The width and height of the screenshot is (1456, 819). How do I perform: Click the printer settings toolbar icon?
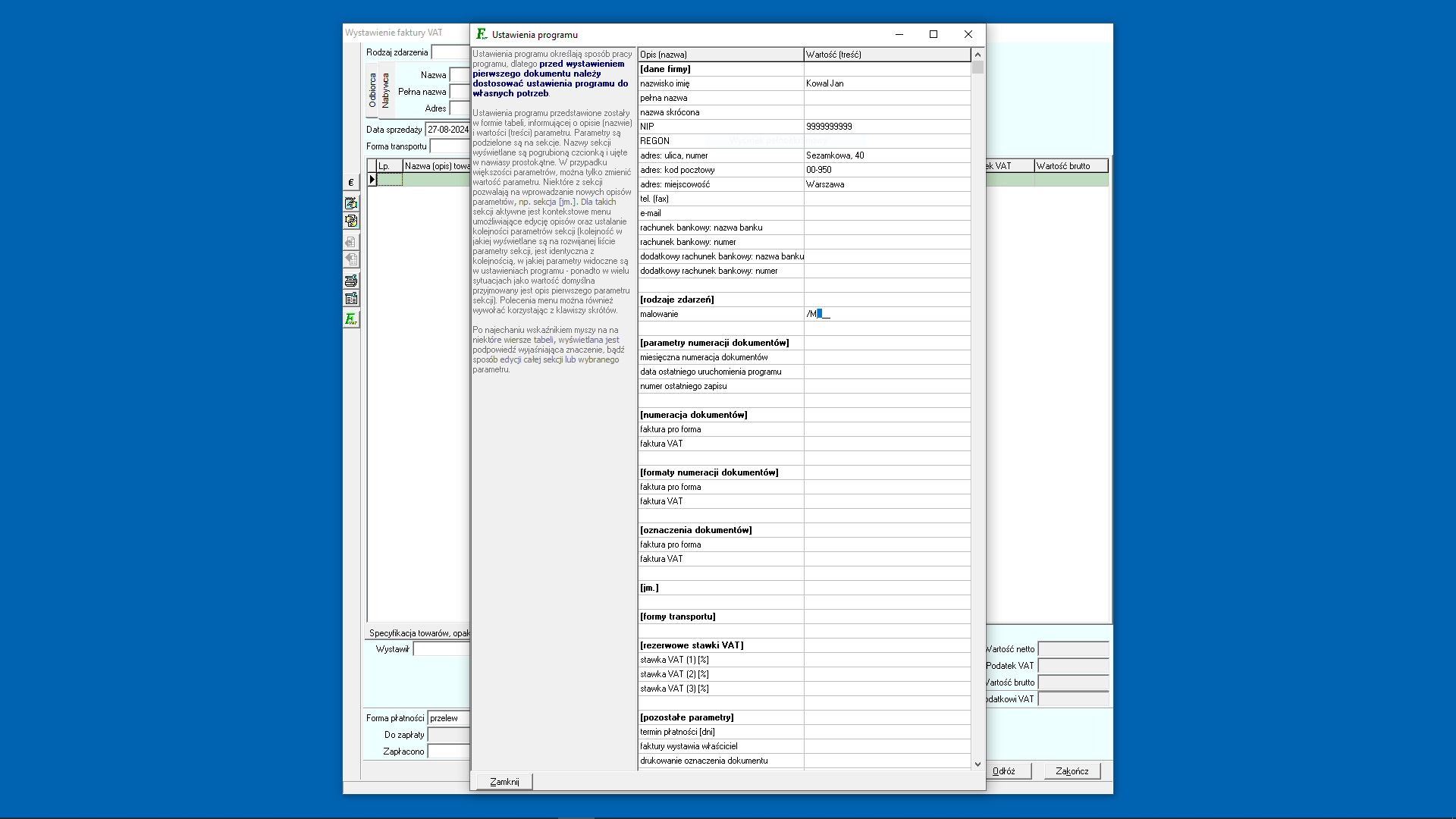[350, 281]
